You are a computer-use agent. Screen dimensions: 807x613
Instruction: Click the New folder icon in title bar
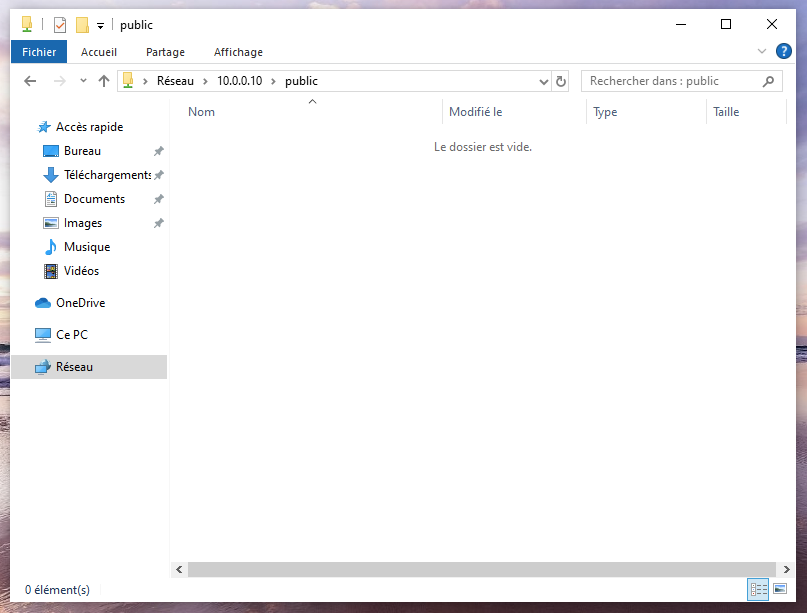pos(82,25)
